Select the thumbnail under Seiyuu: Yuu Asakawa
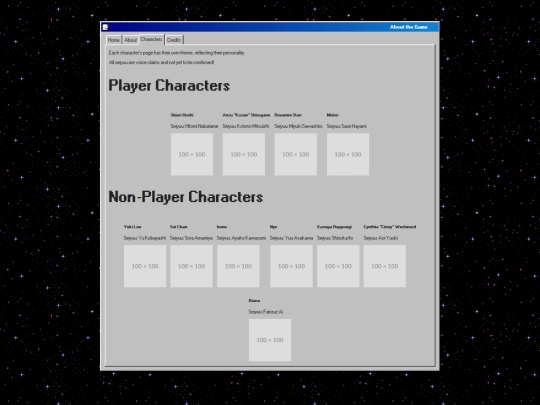This screenshot has height=405, width=540. 291,266
